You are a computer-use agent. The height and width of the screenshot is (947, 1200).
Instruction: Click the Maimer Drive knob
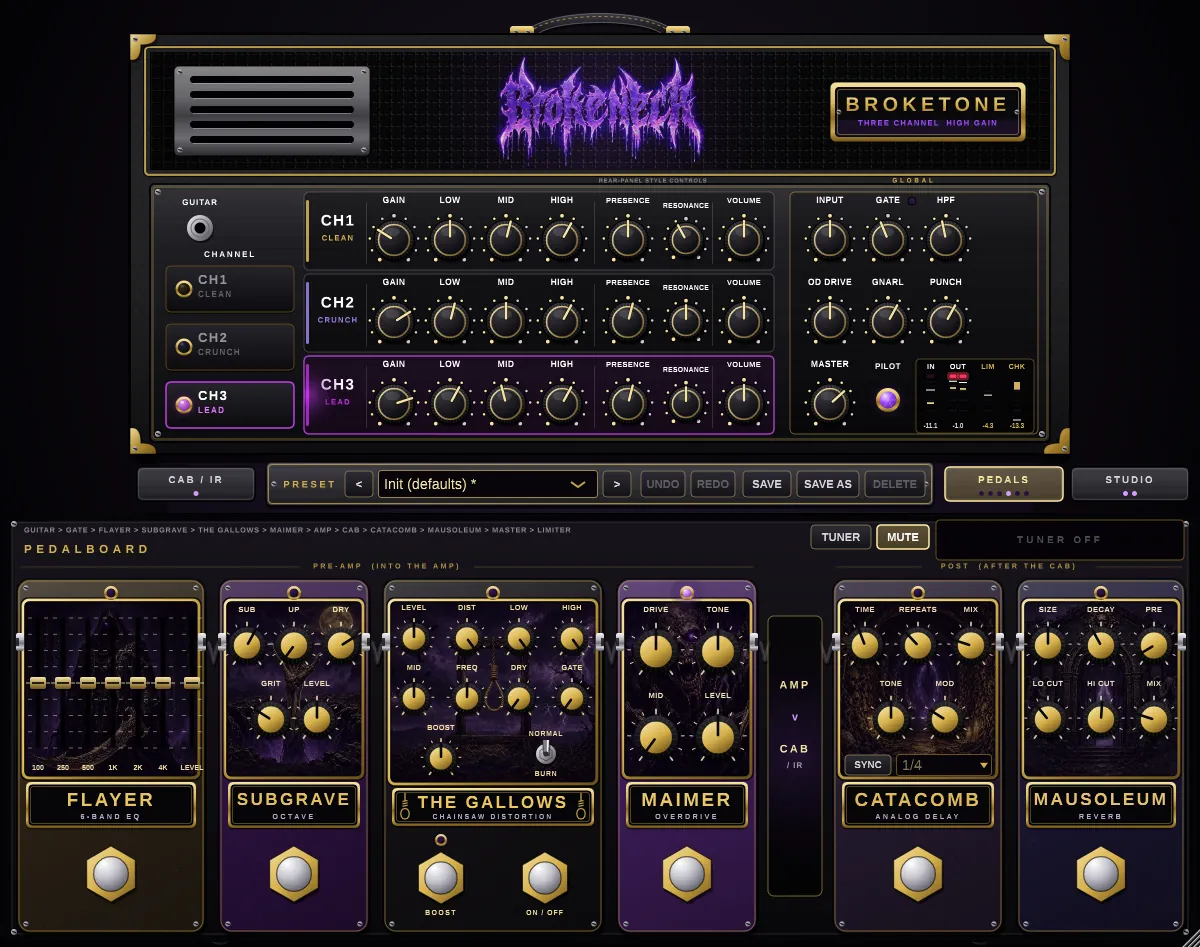656,651
